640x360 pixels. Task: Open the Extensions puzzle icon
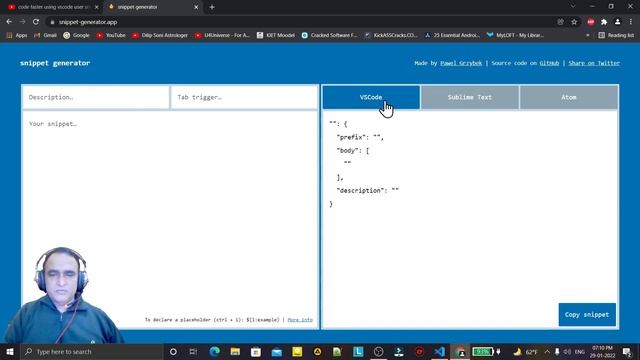[604, 22]
